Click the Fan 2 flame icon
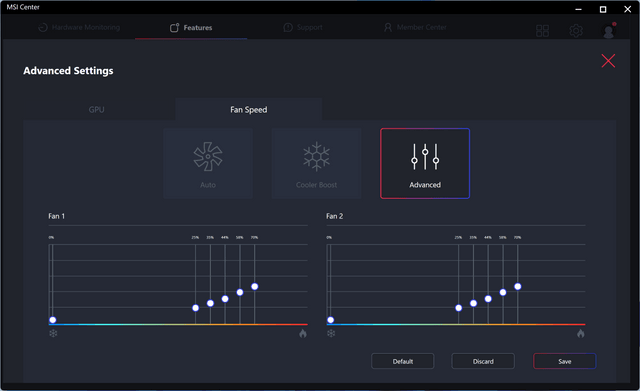The height and width of the screenshot is (391, 640). coord(581,333)
